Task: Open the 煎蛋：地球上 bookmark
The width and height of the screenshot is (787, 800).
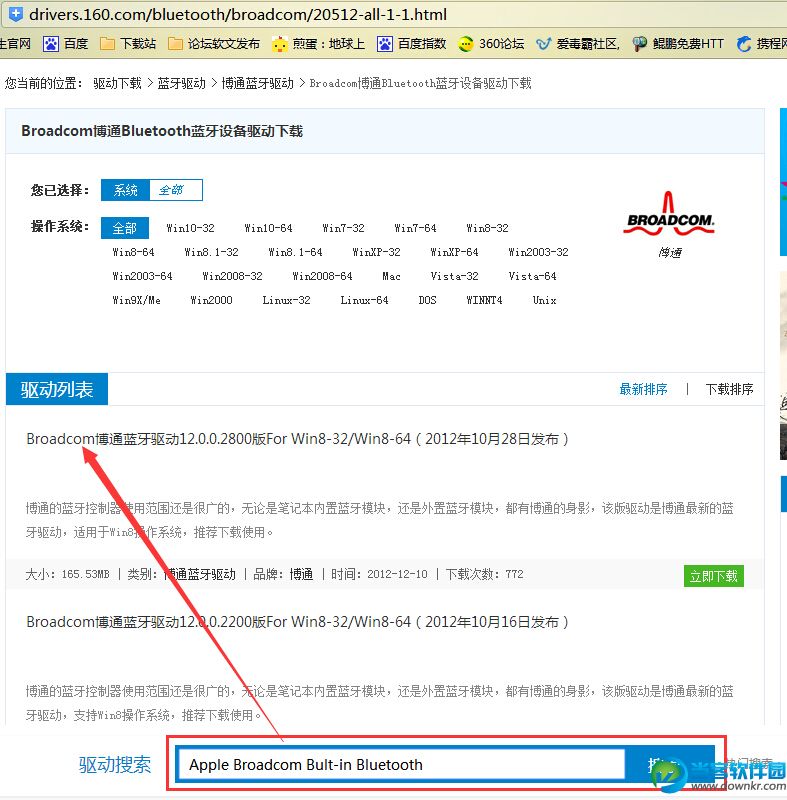Action: click(318, 44)
